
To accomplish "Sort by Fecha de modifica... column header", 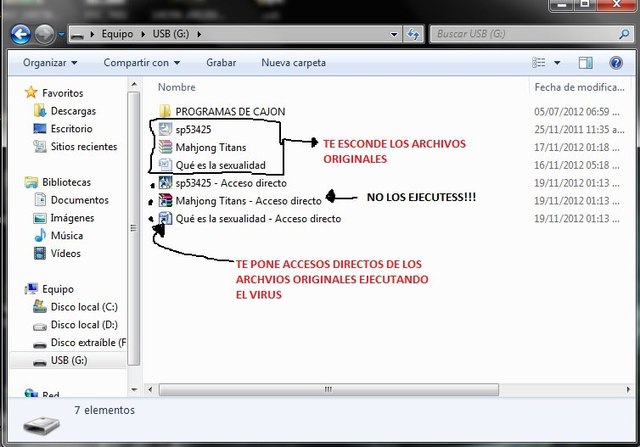I will (x=579, y=87).
